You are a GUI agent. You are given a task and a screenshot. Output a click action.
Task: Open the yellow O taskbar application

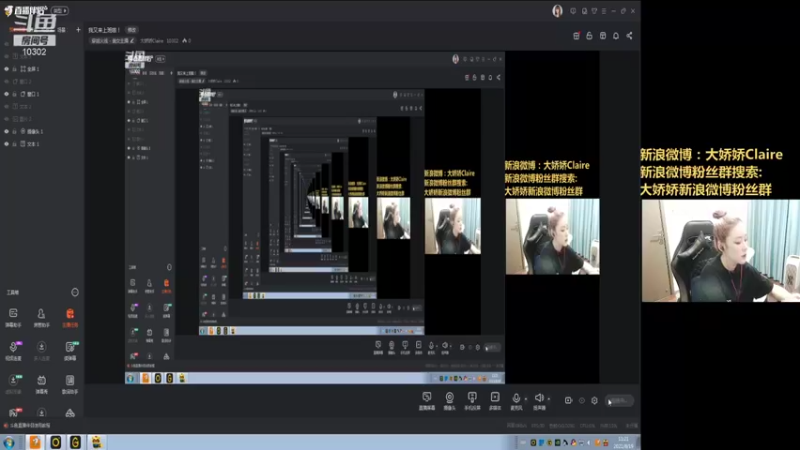click(x=55, y=442)
